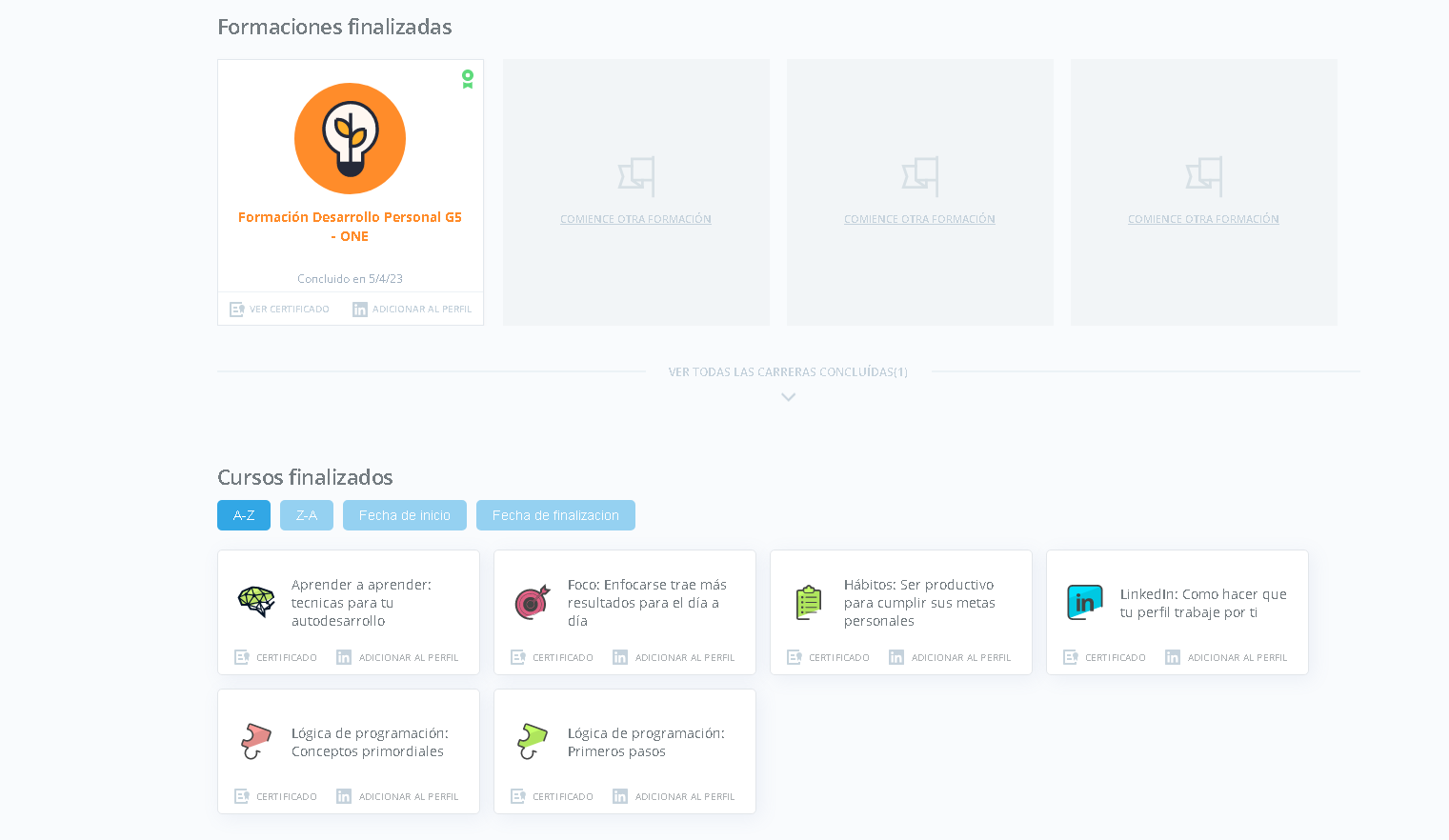Screen dimensions: 1449x840
Task: Open course Foco: Enfocarse trae más resultados
Action: (647, 603)
